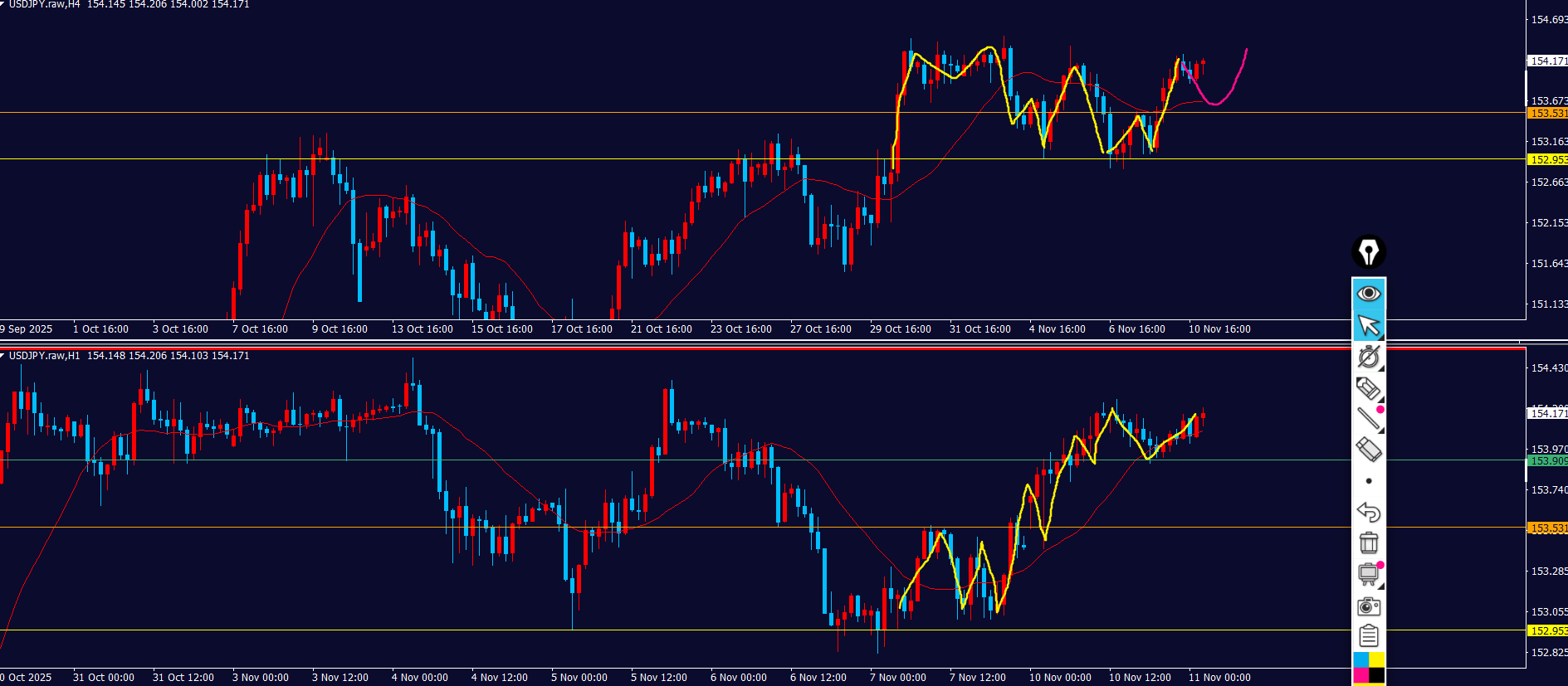Click the clipboard icon in the toolbar
Viewport: 1568px width, 686px height.
tap(1368, 636)
